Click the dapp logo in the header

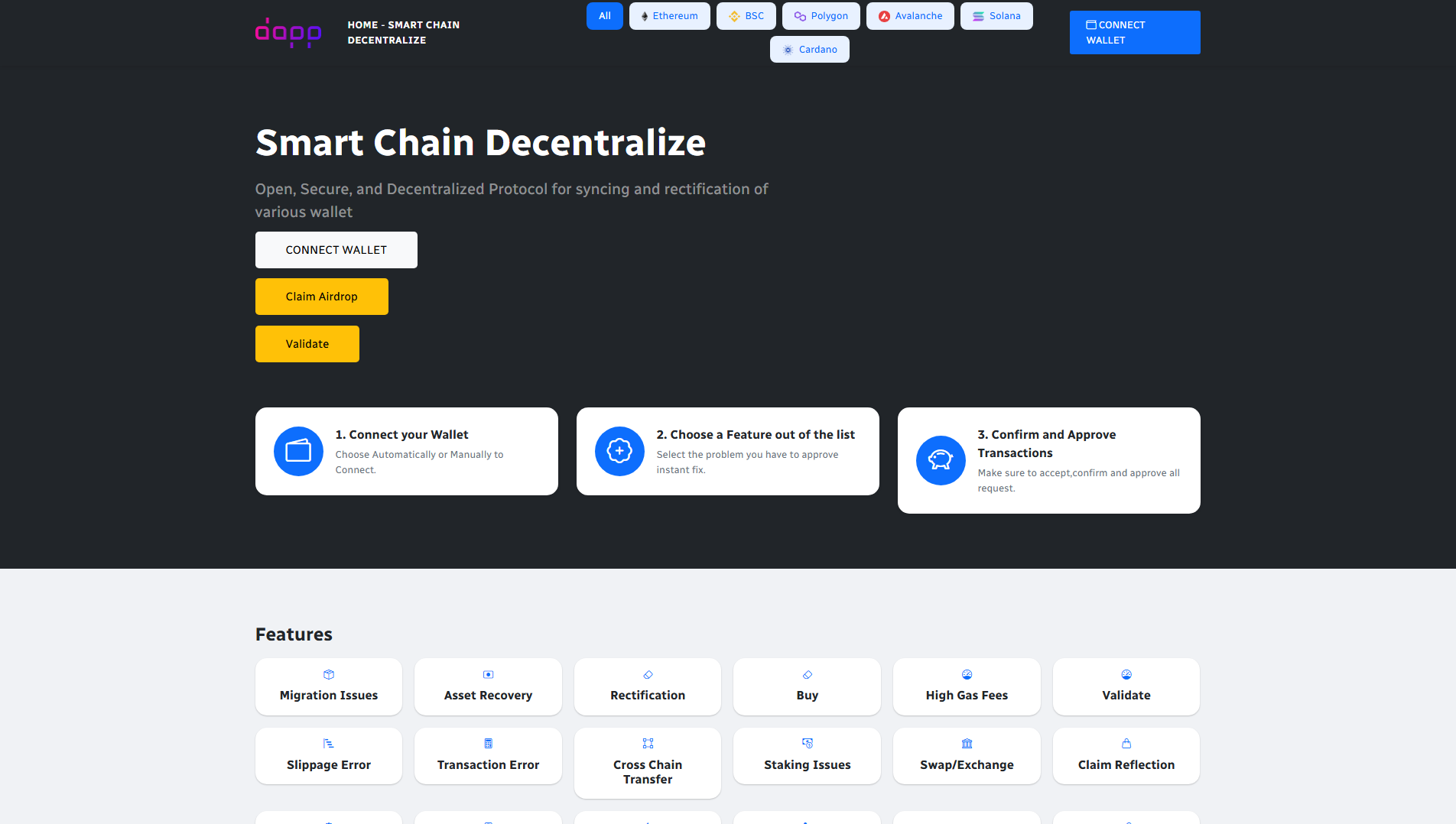coord(288,33)
